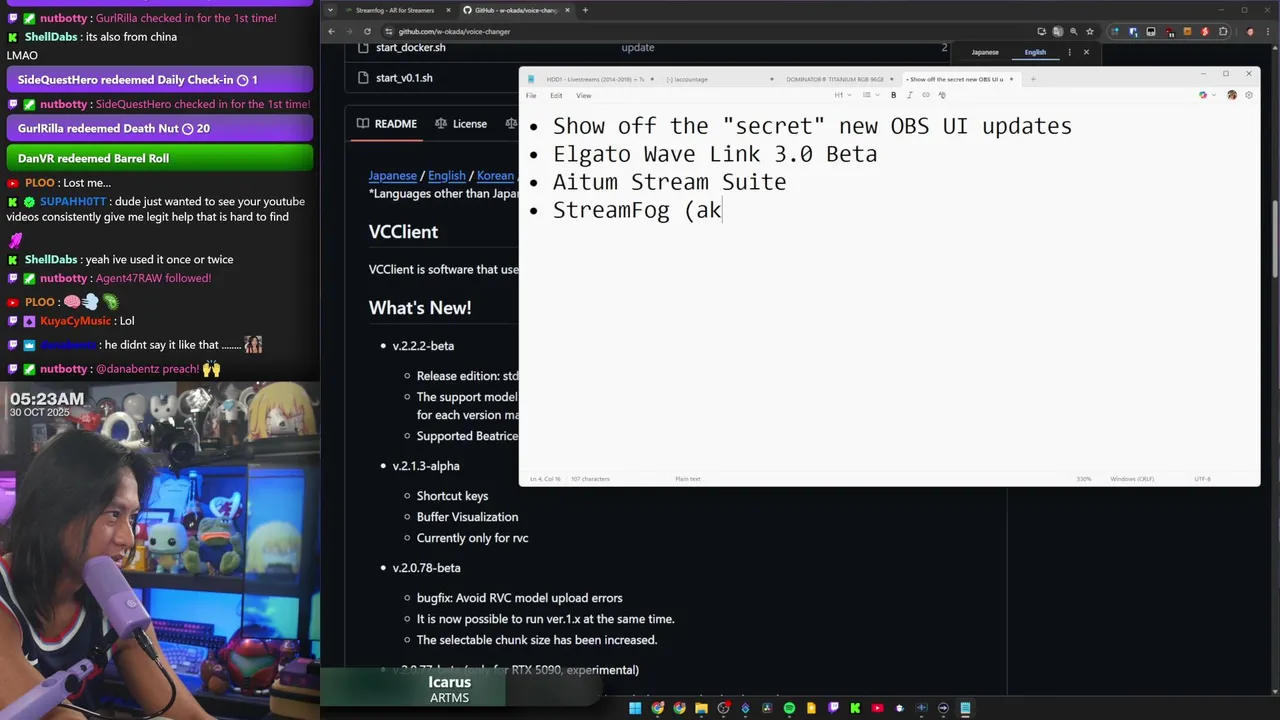This screenshot has width=1280, height=720.
Task: Add a new Notepad tab
Action: (1033, 79)
